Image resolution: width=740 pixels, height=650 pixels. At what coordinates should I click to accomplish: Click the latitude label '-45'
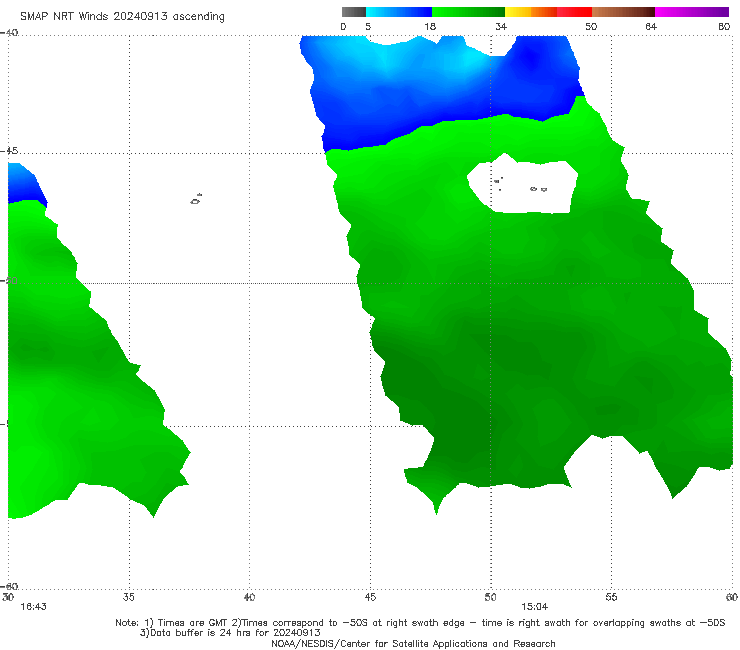[9, 151]
